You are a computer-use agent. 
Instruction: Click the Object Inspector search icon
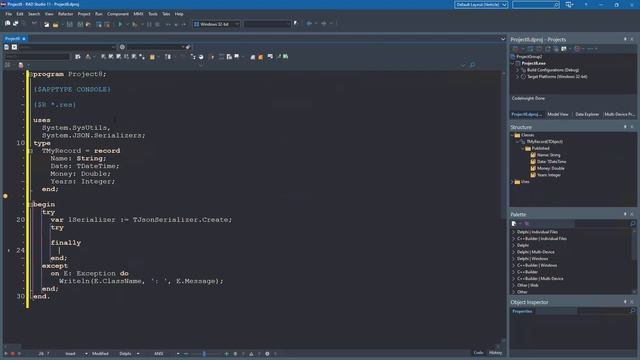[x=633, y=311]
